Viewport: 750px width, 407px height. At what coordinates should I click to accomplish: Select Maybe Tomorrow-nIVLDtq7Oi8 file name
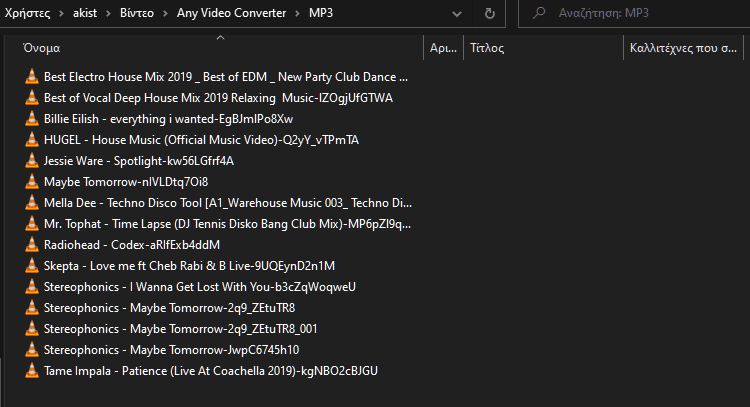pos(126,182)
